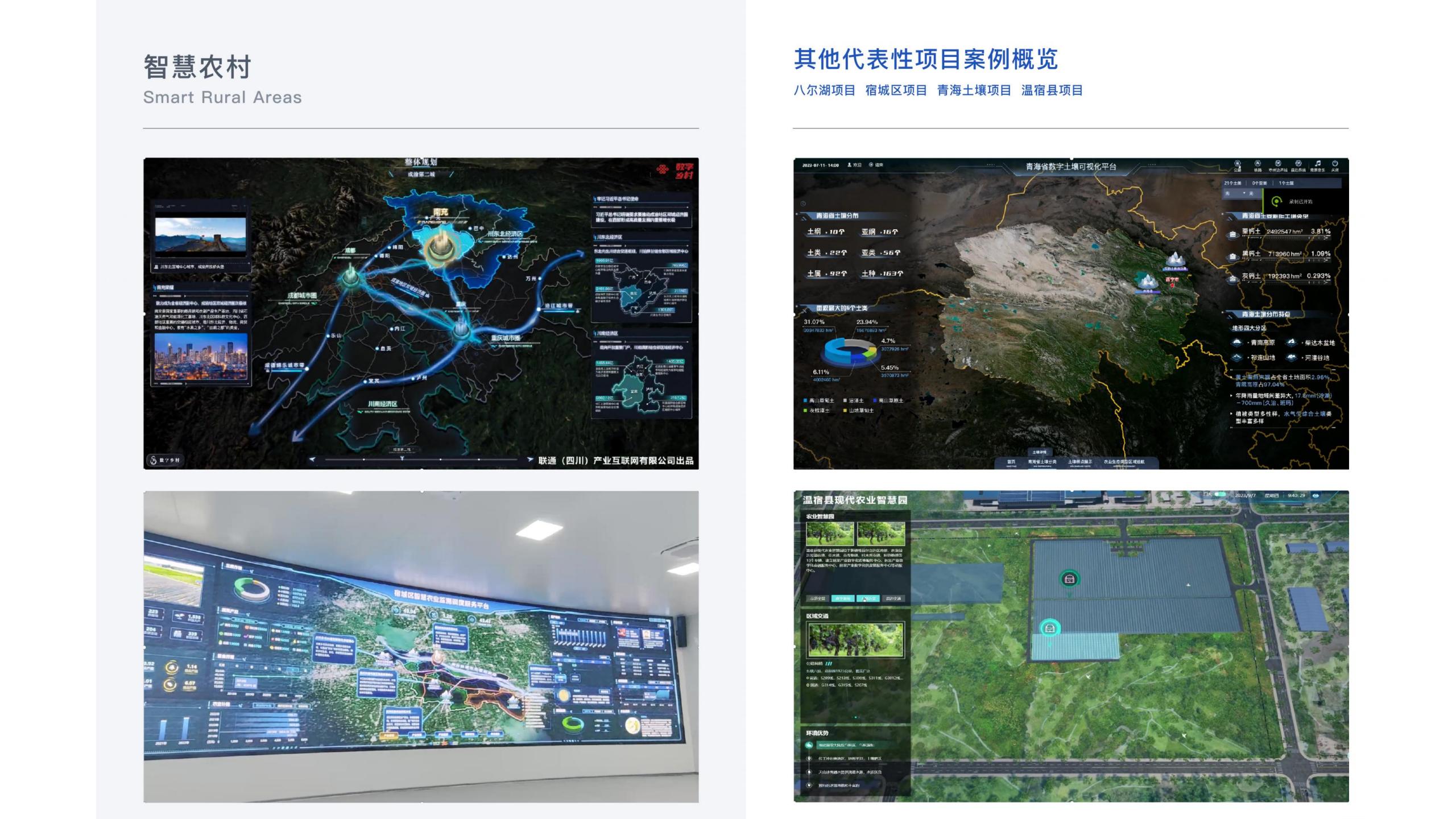Toggle the 市州边界线 boundary layer
Screen dimensions: 1456x819
[1277, 164]
